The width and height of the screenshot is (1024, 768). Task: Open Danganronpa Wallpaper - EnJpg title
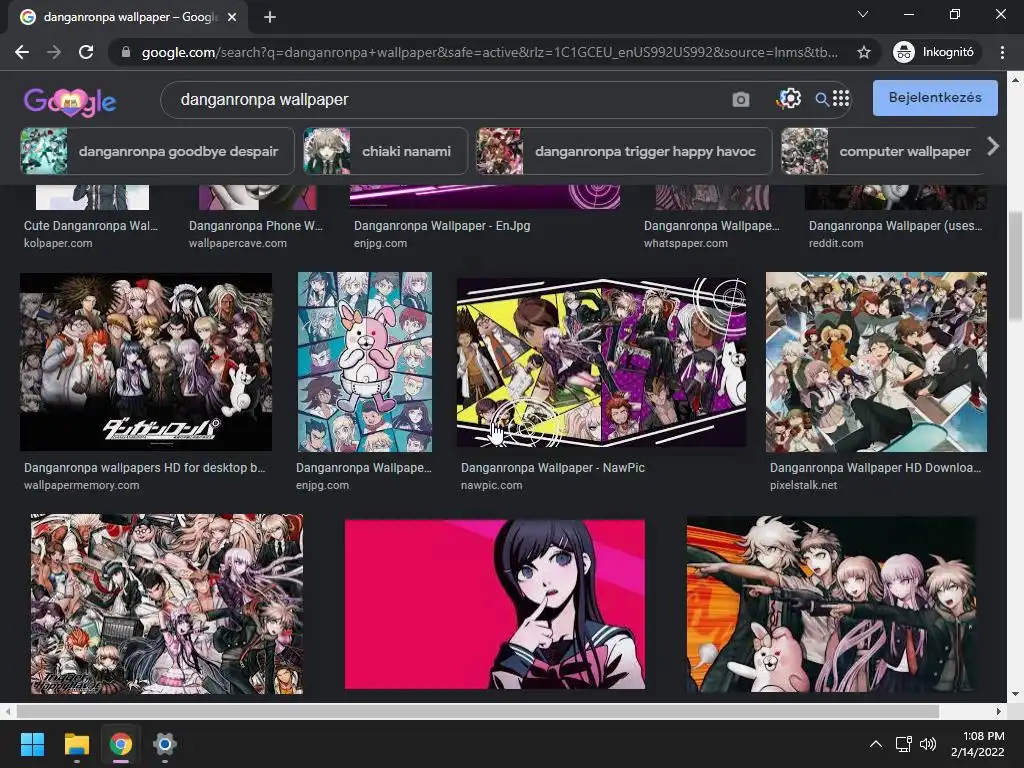coord(442,226)
